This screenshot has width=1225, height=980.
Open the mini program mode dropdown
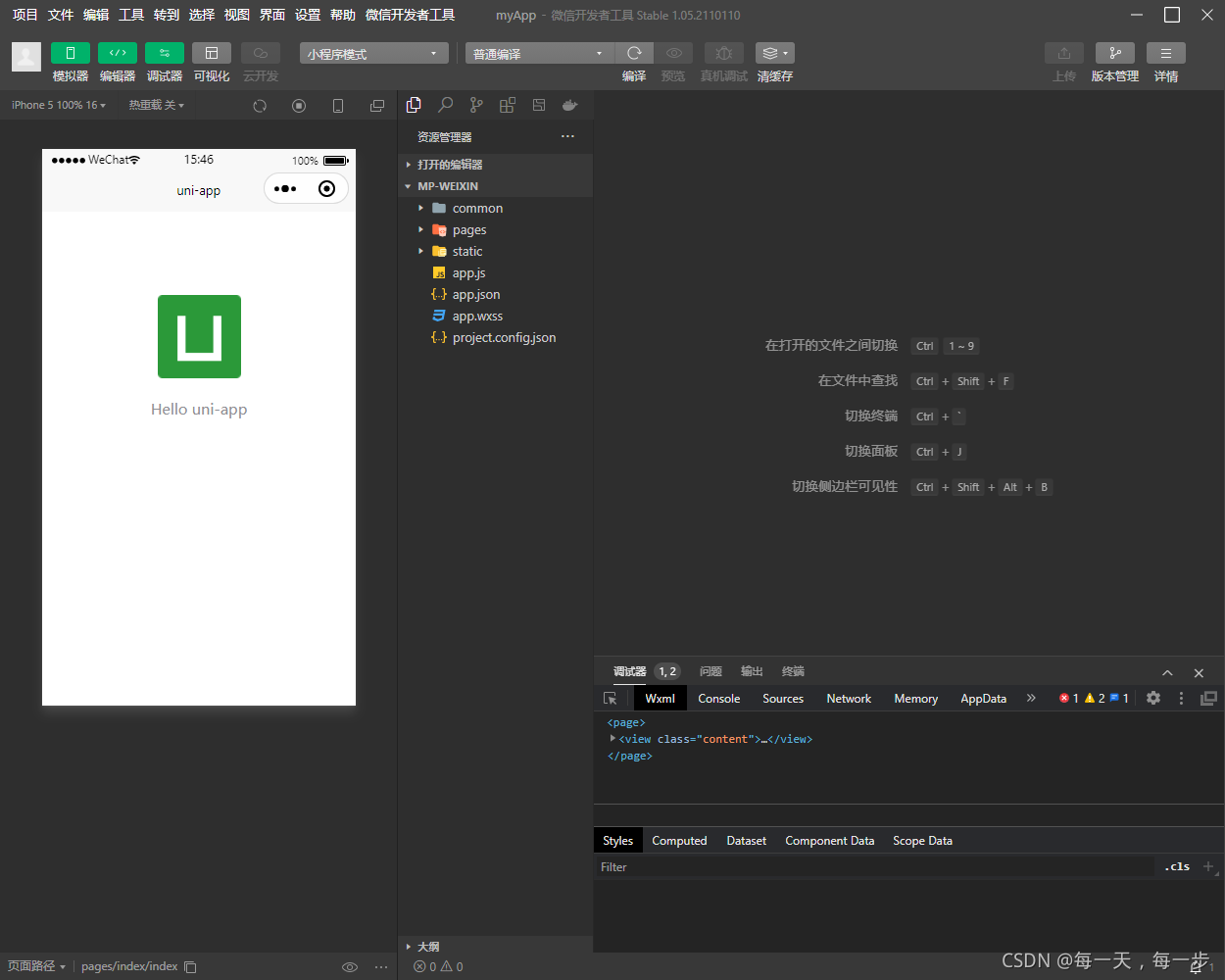pos(374,53)
